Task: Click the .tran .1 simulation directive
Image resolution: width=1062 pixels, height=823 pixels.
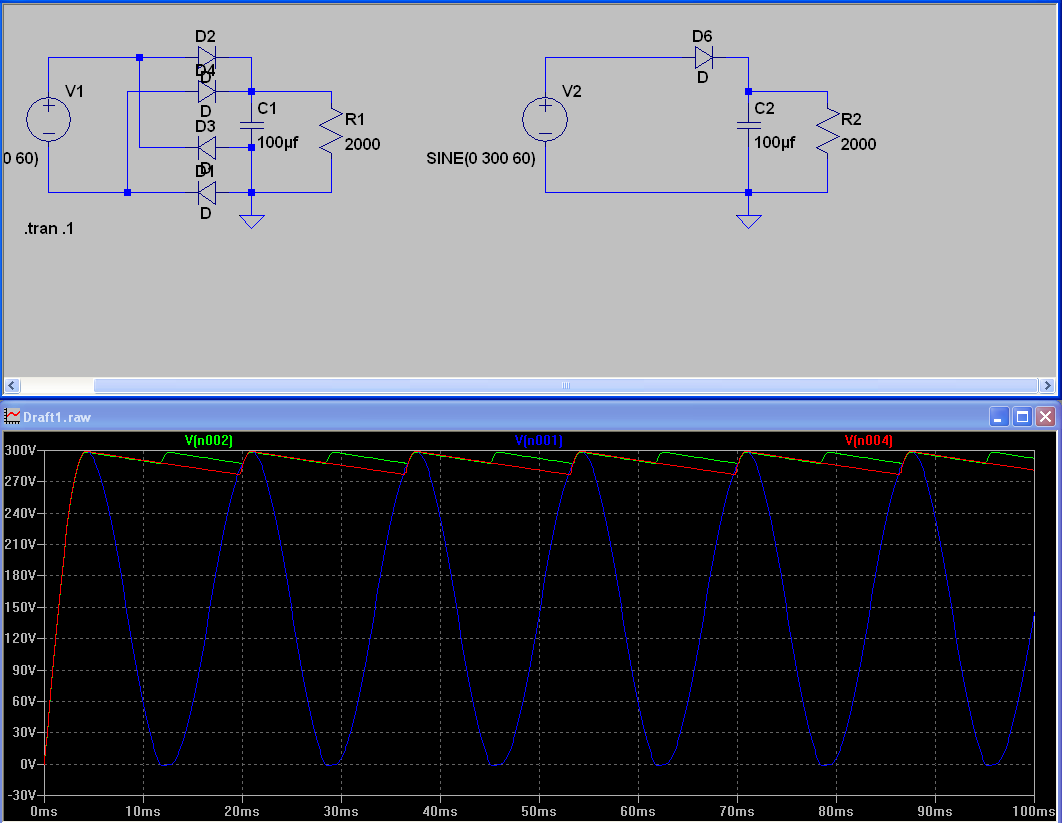Action: 49,228
